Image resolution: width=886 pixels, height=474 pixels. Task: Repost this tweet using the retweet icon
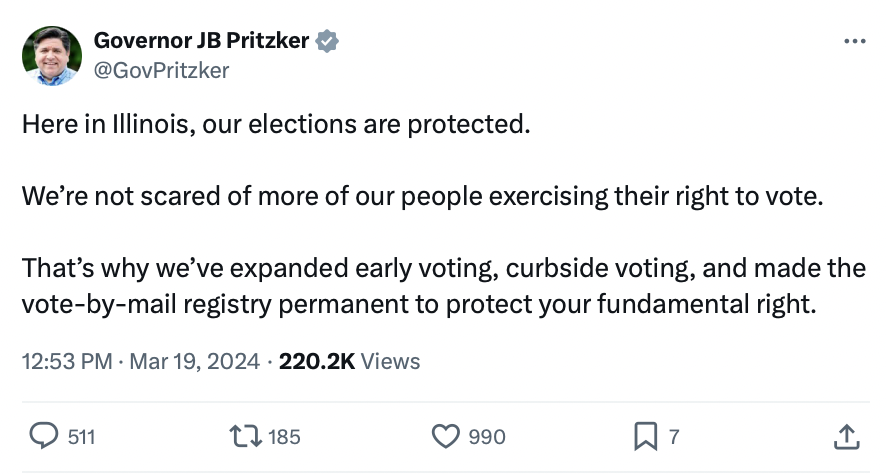(x=243, y=436)
